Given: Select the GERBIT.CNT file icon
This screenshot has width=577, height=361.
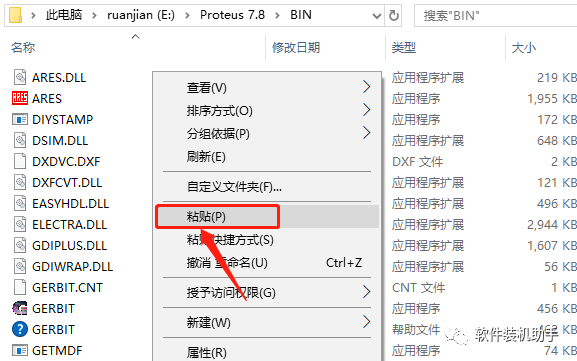Looking at the screenshot, I should (x=20, y=287).
